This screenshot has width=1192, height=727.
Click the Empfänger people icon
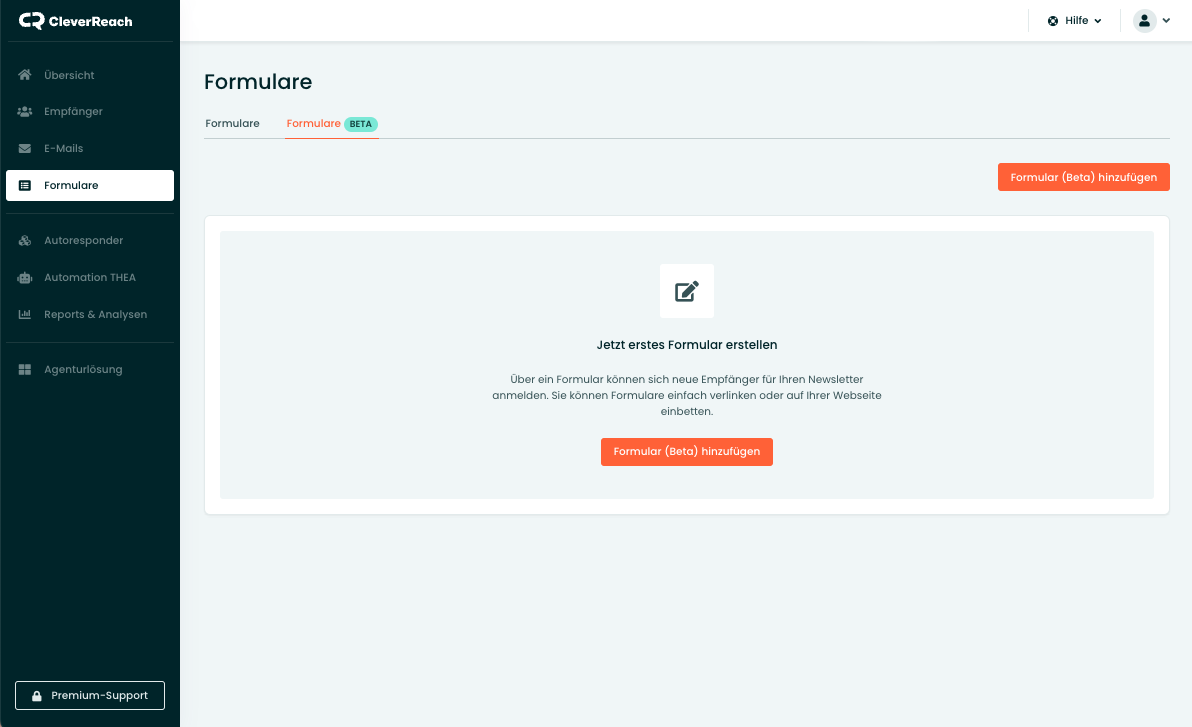25,111
